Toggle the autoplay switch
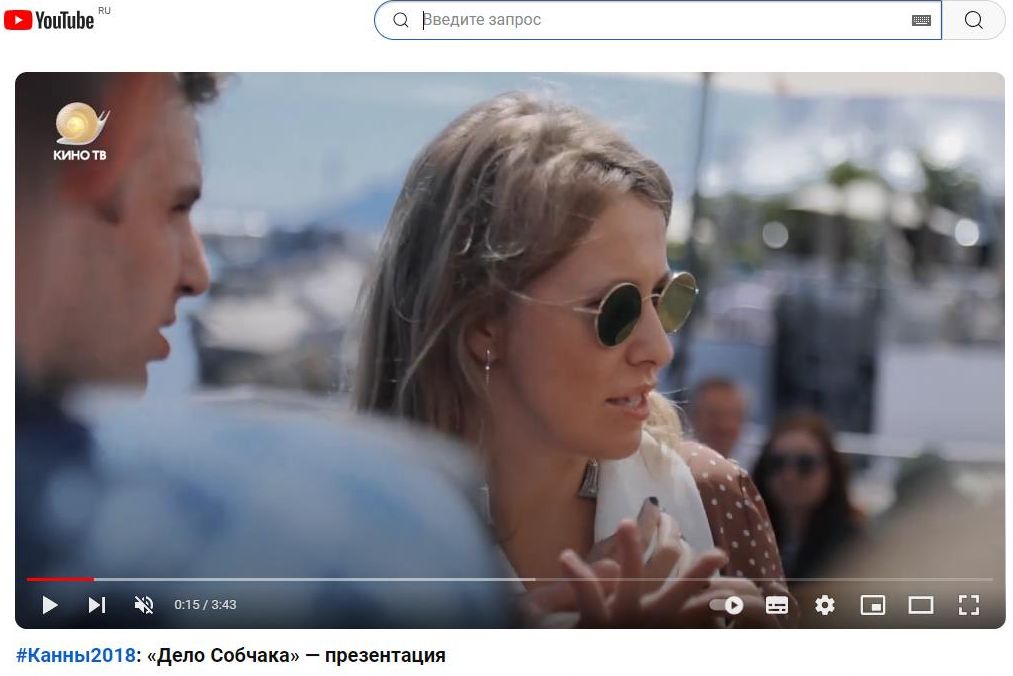Screen dimensions: 1013x676 (x=728, y=605)
